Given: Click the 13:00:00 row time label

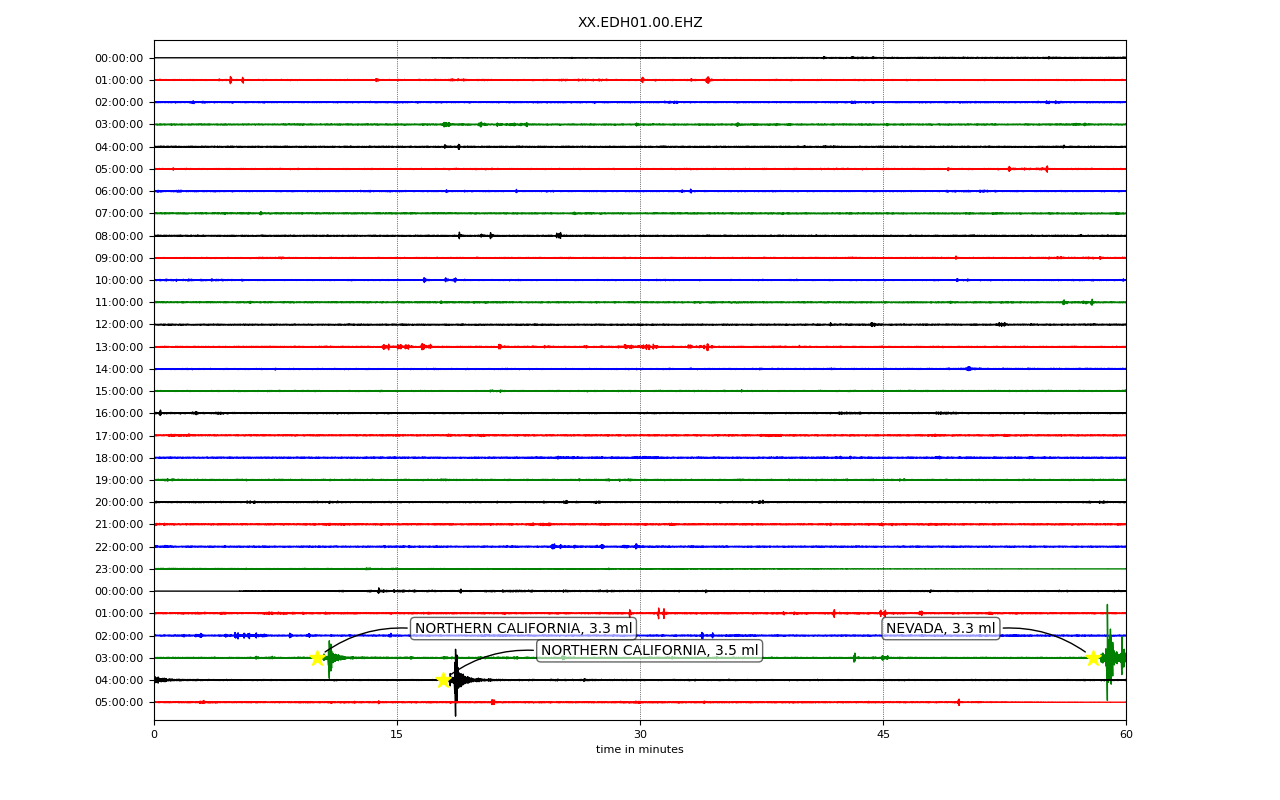Looking at the screenshot, I should (119, 347).
